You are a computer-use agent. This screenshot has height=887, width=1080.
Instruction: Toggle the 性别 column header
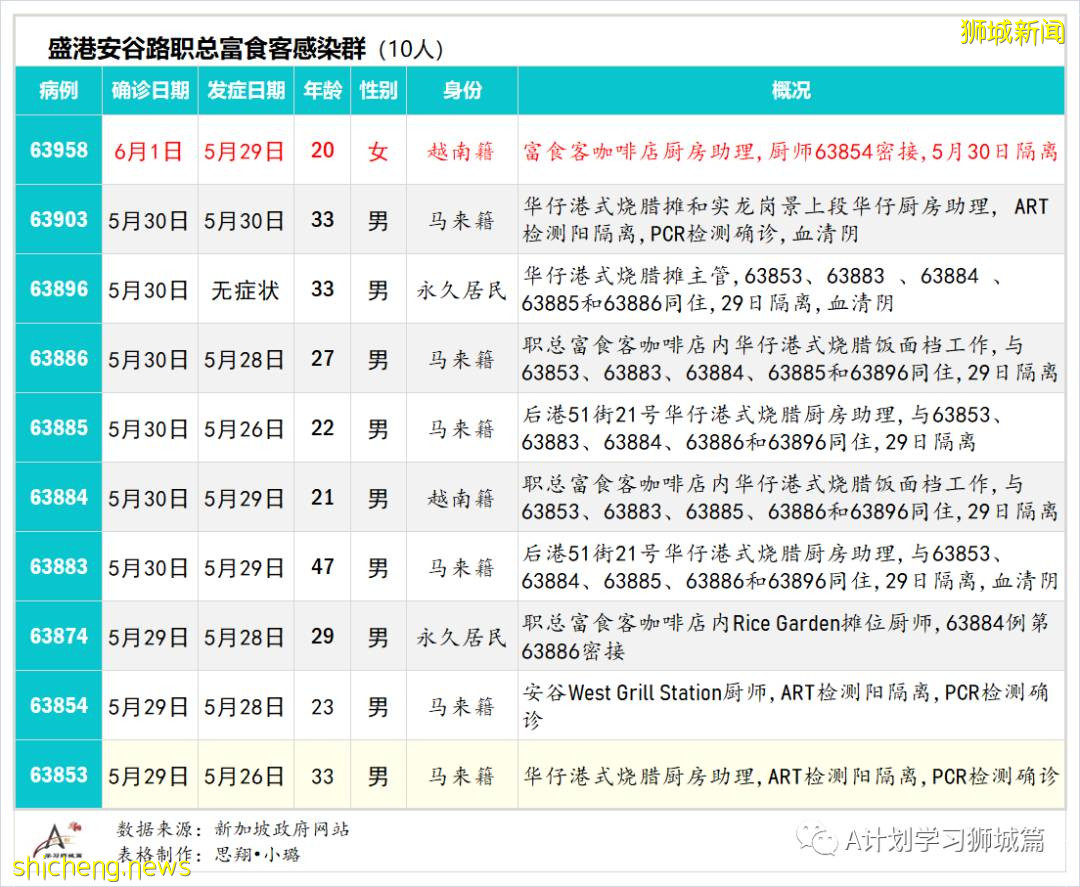coord(378,90)
